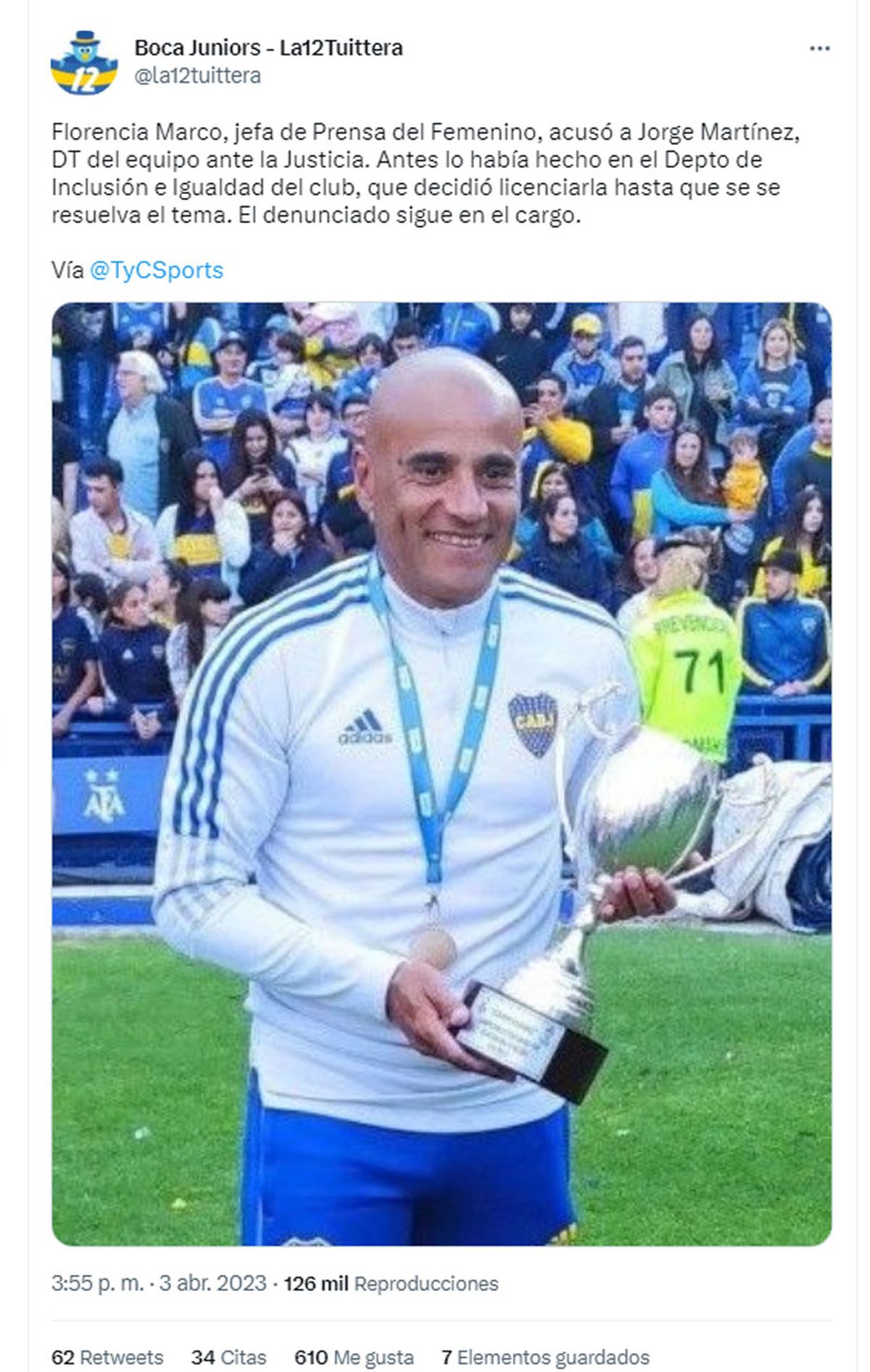The image size is (870, 1372).
Task: Open the La12Tuittera profile avatar
Action: [84, 62]
